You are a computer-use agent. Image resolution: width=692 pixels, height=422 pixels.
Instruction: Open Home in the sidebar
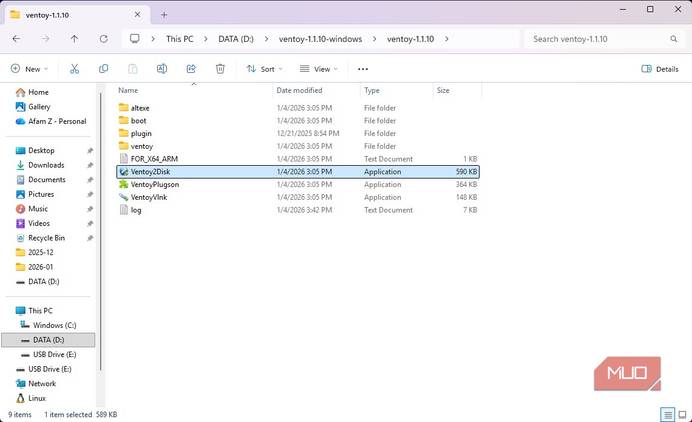(x=38, y=92)
